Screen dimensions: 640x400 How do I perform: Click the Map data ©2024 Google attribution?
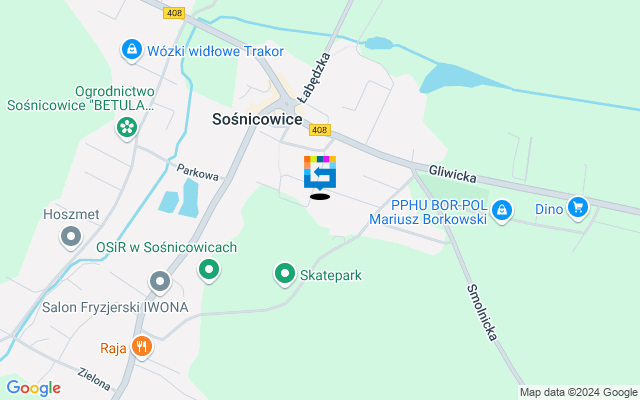pyautogui.click(x=578, y=393)
